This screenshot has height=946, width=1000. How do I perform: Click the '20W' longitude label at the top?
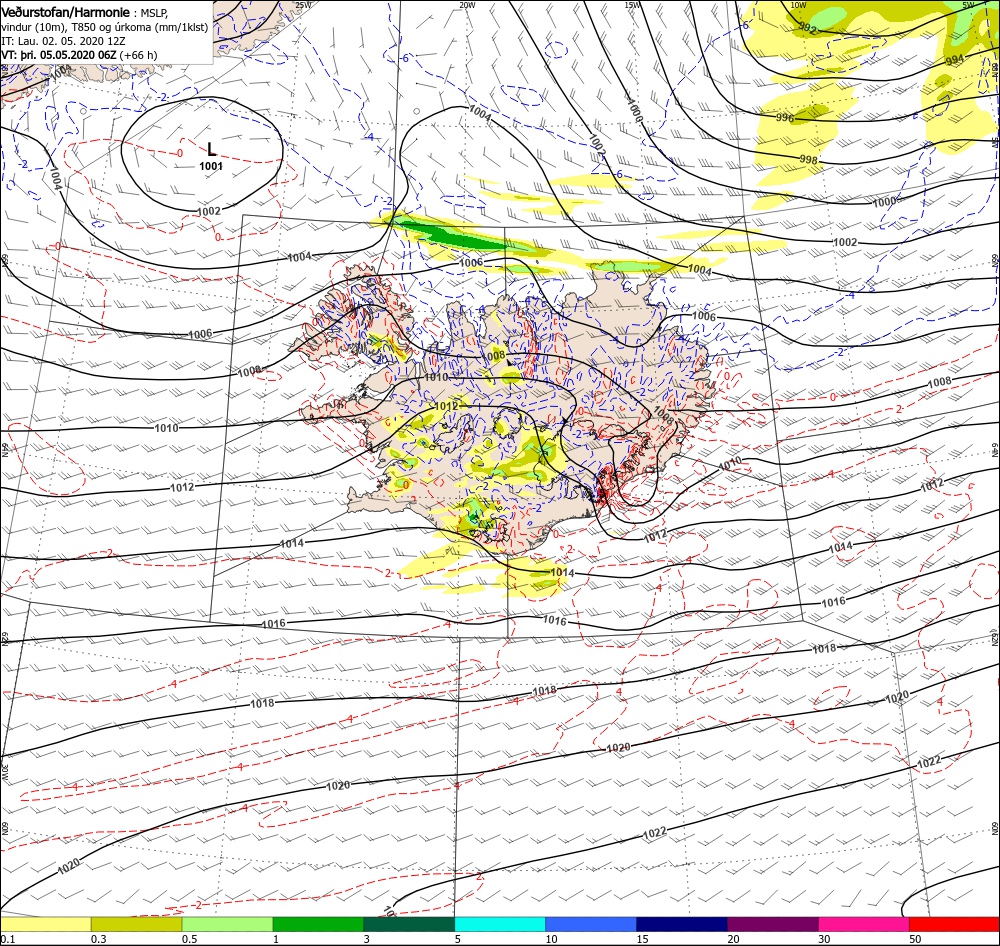467,5
